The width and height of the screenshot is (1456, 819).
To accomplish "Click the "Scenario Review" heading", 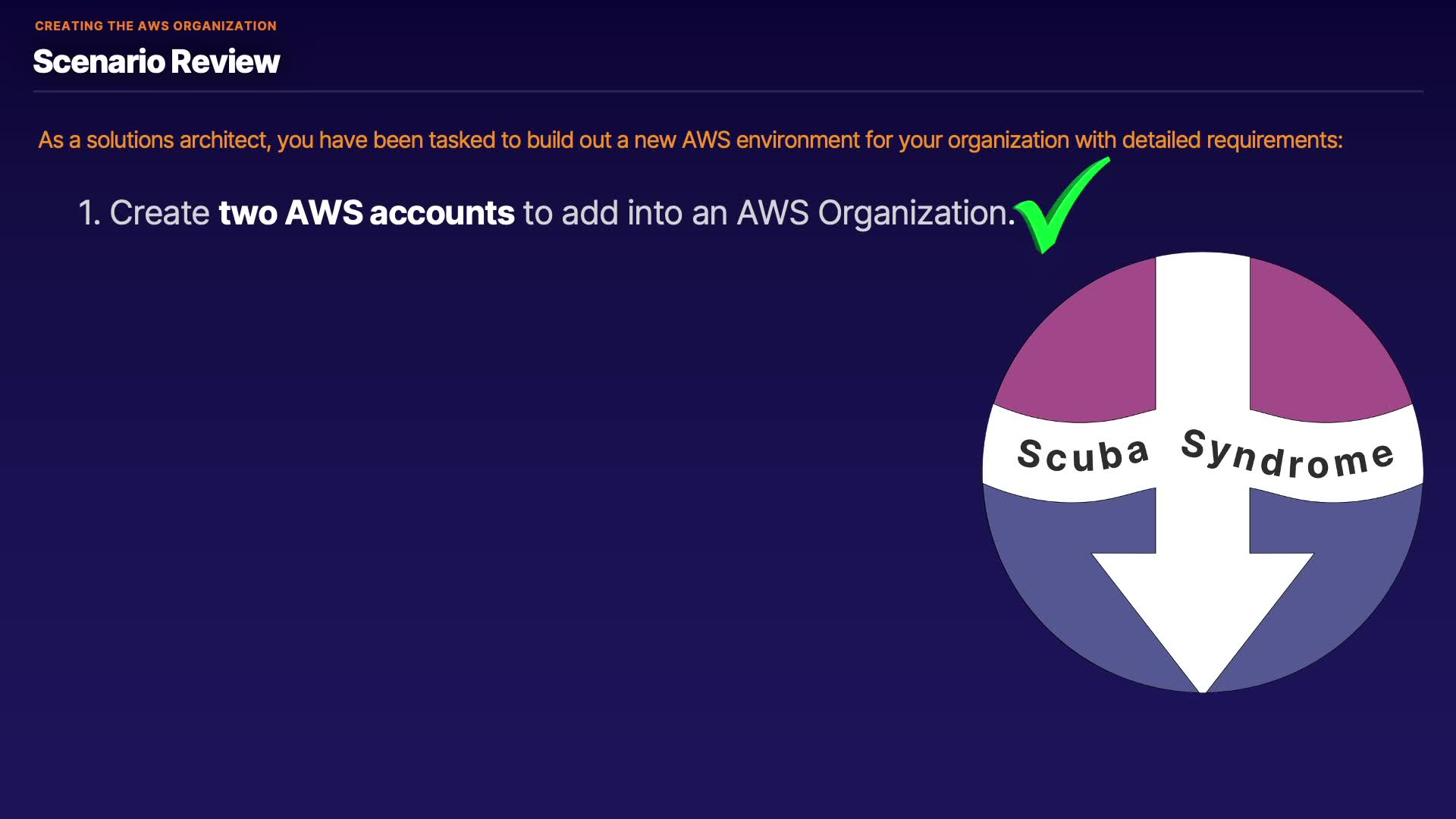I will [156, 61].
